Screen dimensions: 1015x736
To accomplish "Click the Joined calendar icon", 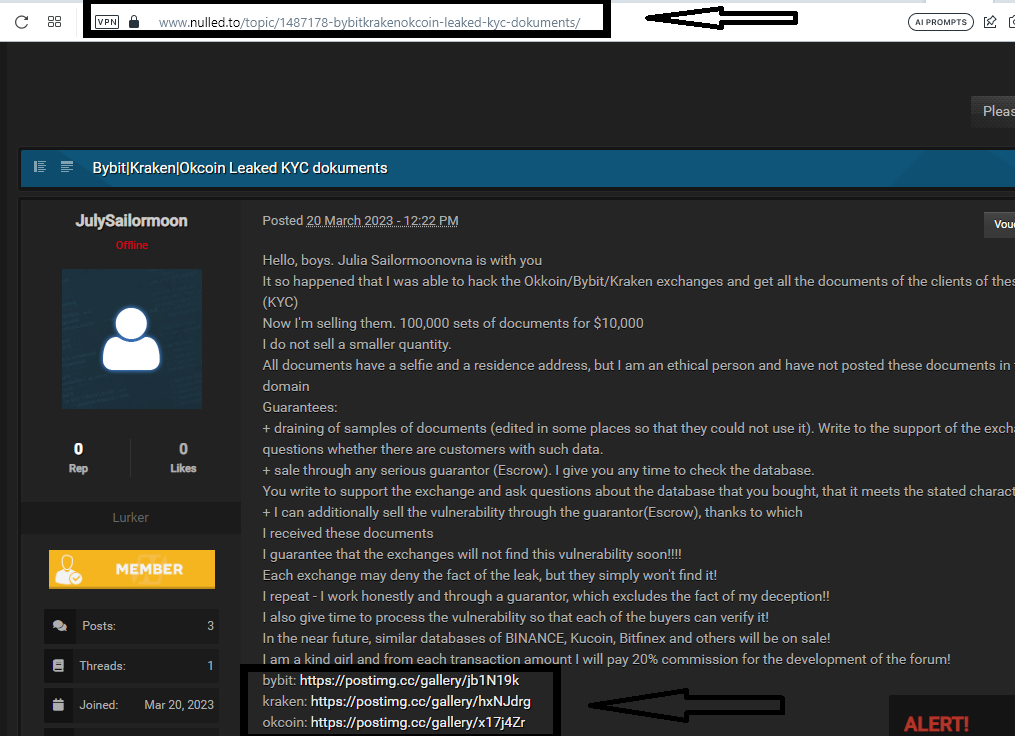I will (x=58, y=705).
